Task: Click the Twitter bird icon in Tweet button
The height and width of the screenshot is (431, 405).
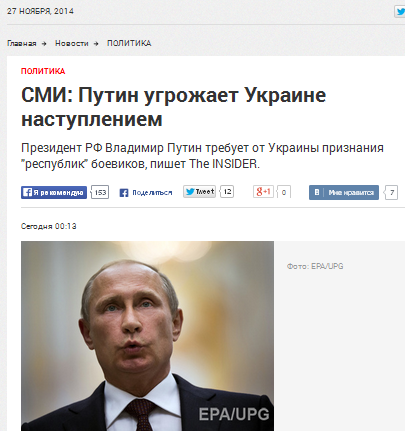Action: tap(190, 192)
